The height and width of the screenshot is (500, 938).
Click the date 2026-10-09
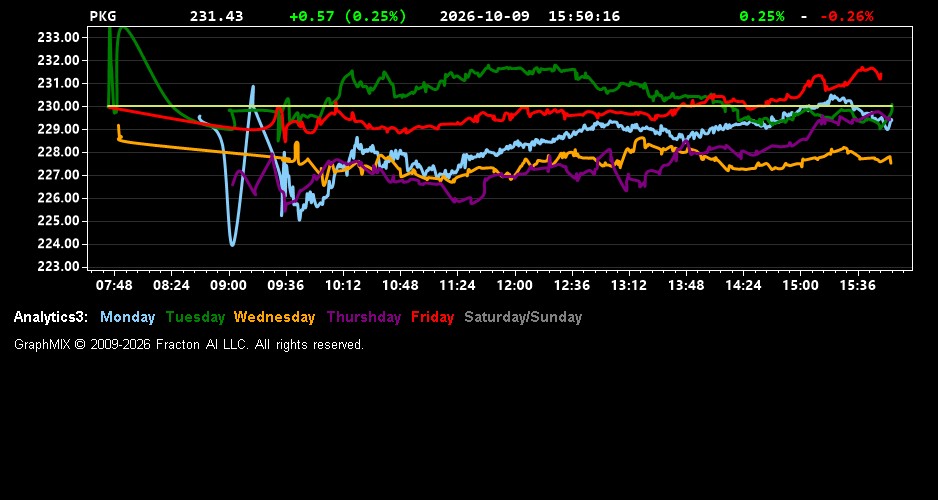pyautogui.click(x=485, y=17)
